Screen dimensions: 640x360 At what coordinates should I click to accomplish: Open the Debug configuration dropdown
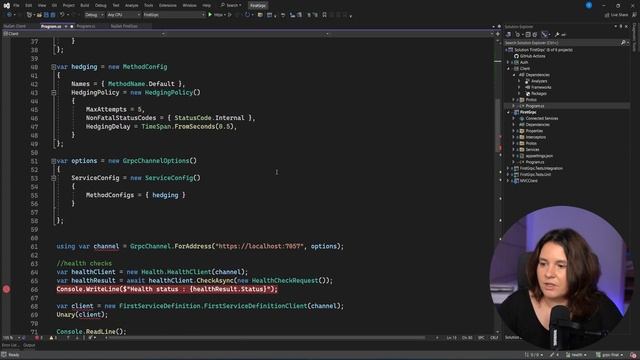point(94,15)
